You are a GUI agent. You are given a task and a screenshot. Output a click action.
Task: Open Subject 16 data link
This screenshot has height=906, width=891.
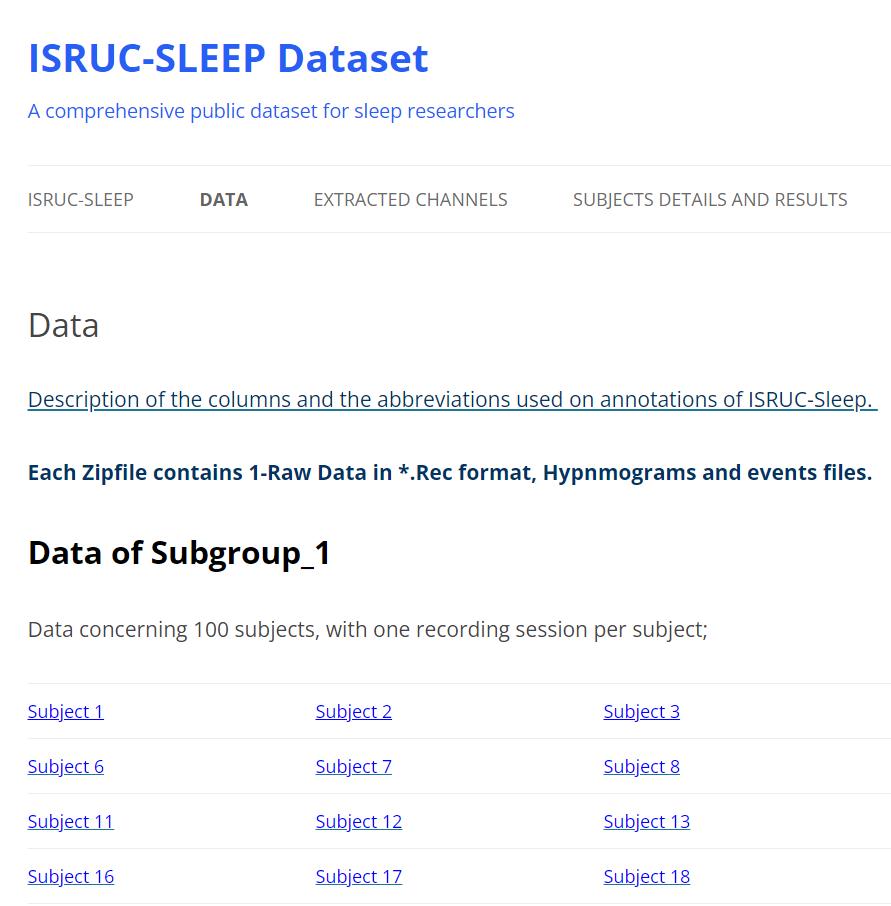tap(70, 876)
